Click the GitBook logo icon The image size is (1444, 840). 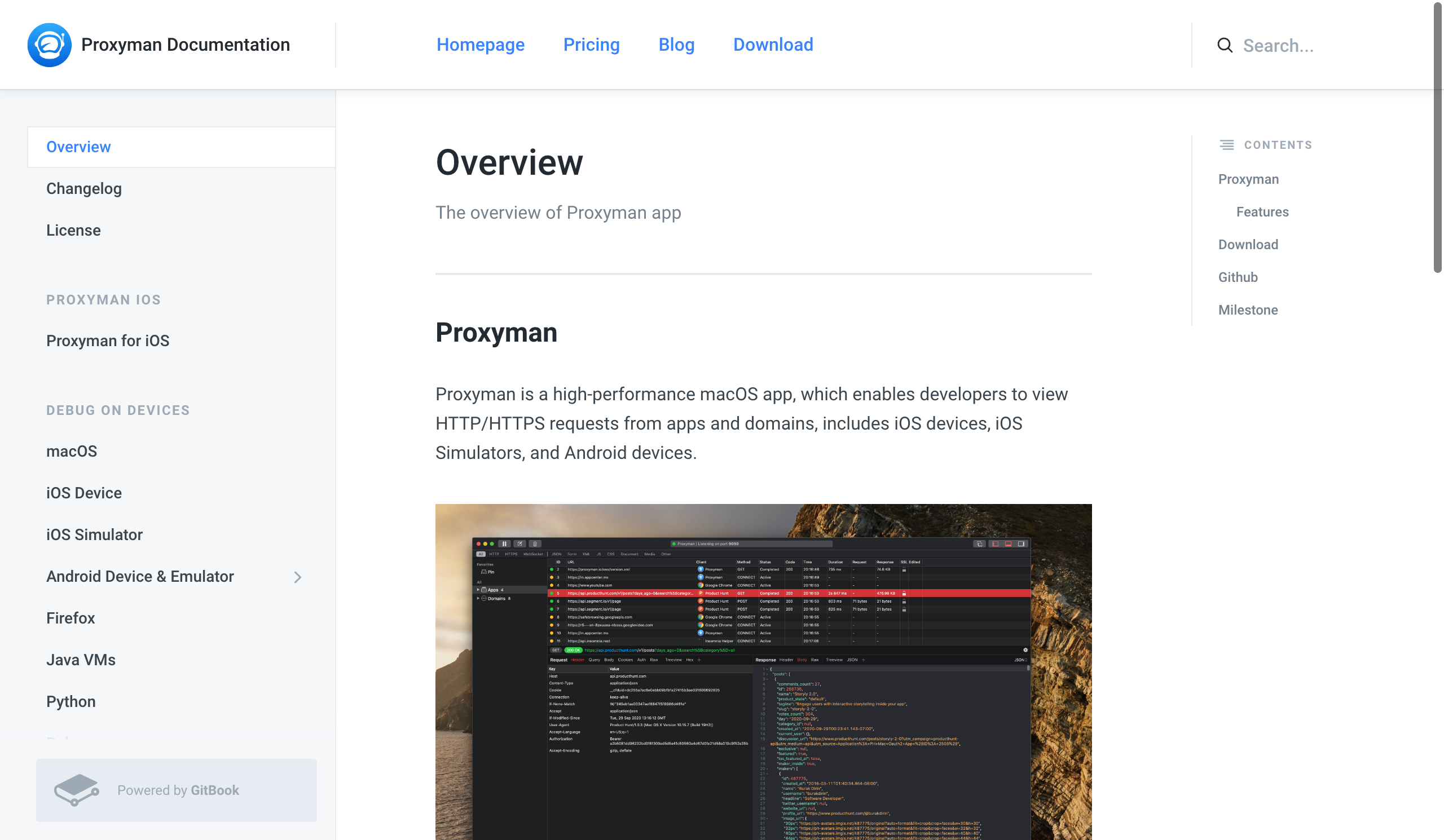(76, 790)
